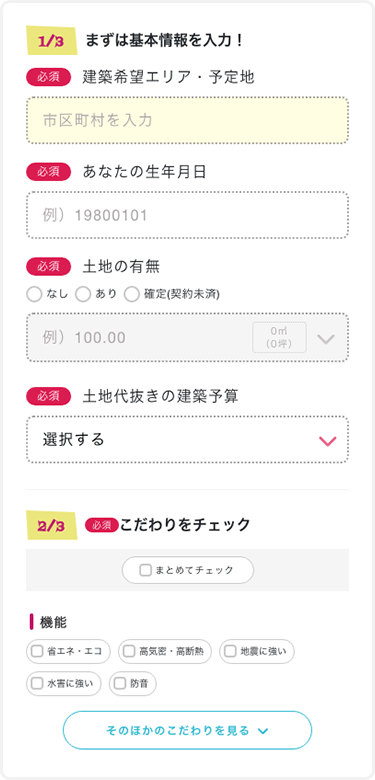The image size is (375, 780).
Task: Focus the birthdate field 例）19800101
Action: tap(188, 215)
